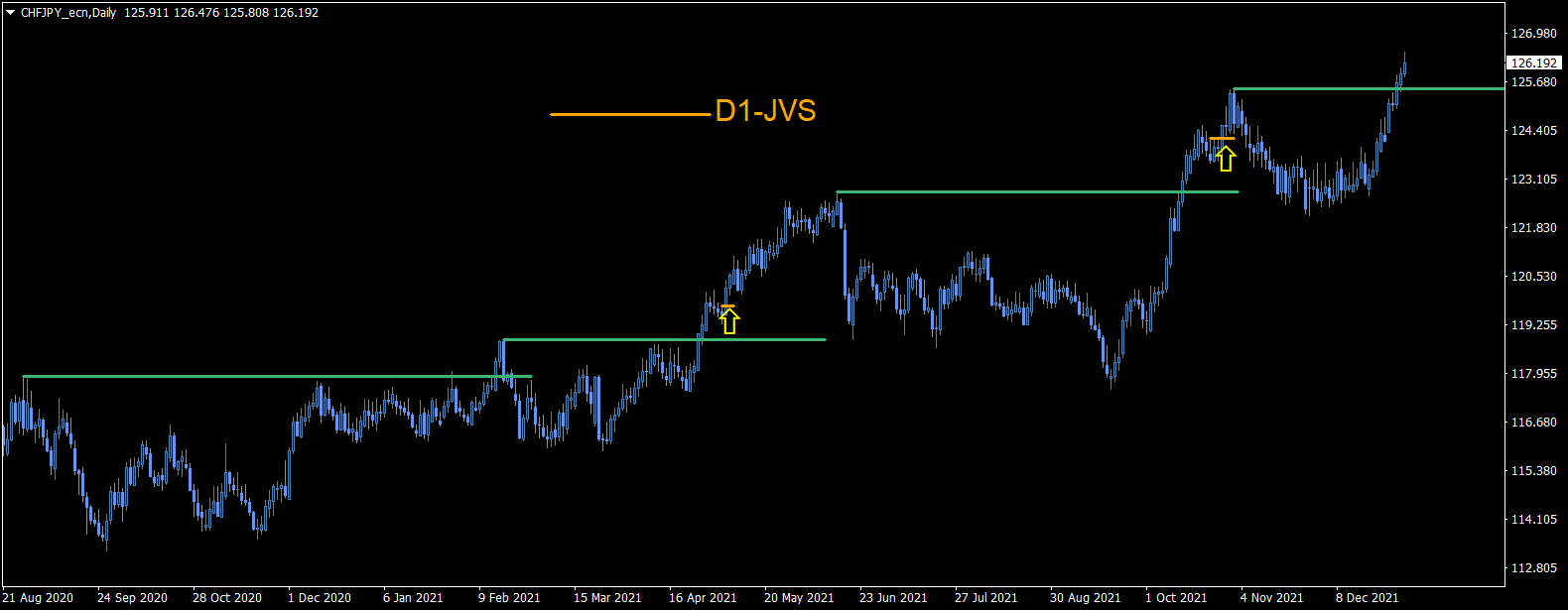Screen dimensions: 1568x610
Task: Click the yellow up-arrow near November 2021
Action: 1226,158
